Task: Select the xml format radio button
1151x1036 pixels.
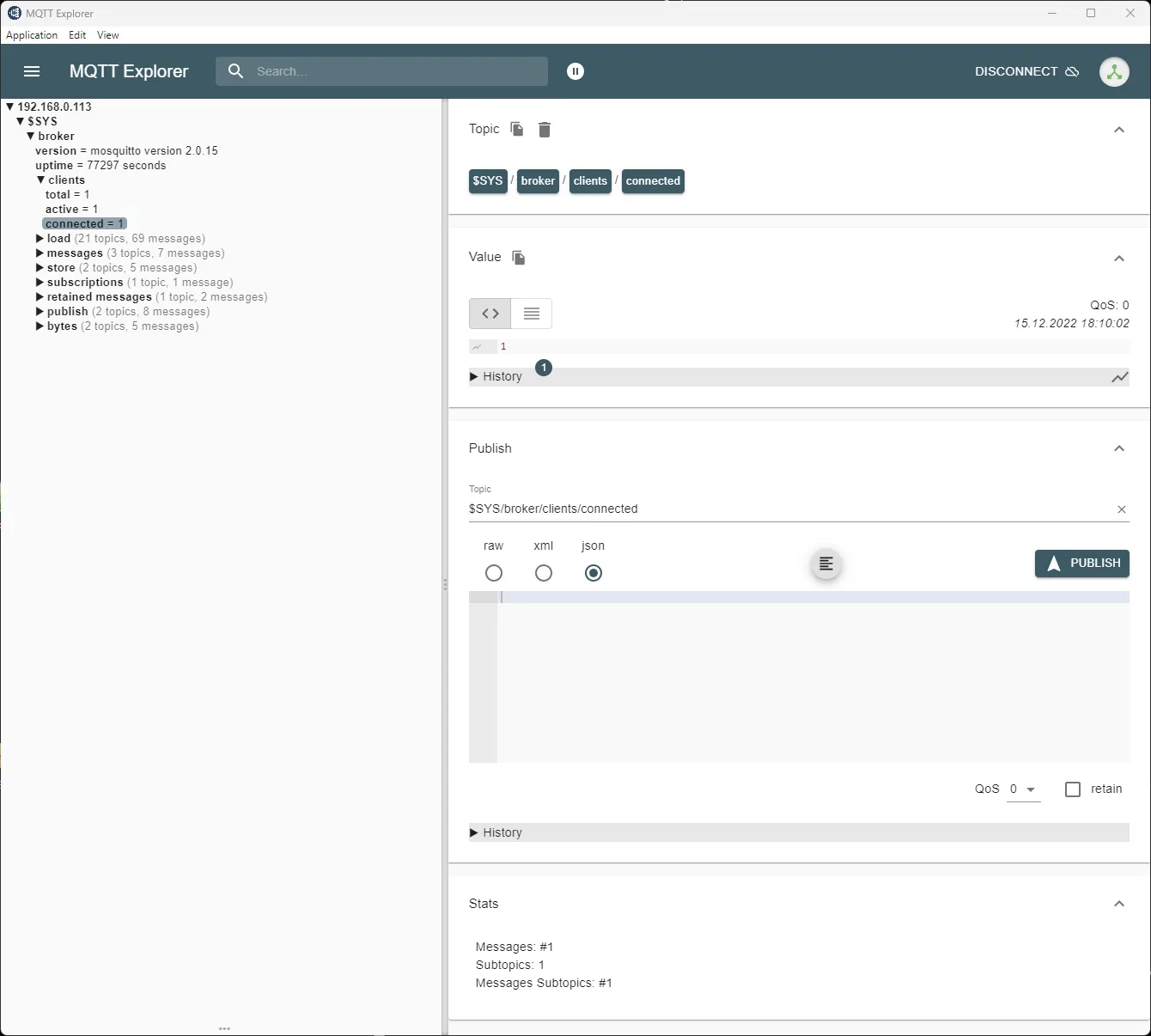Action: coord(544,573)
